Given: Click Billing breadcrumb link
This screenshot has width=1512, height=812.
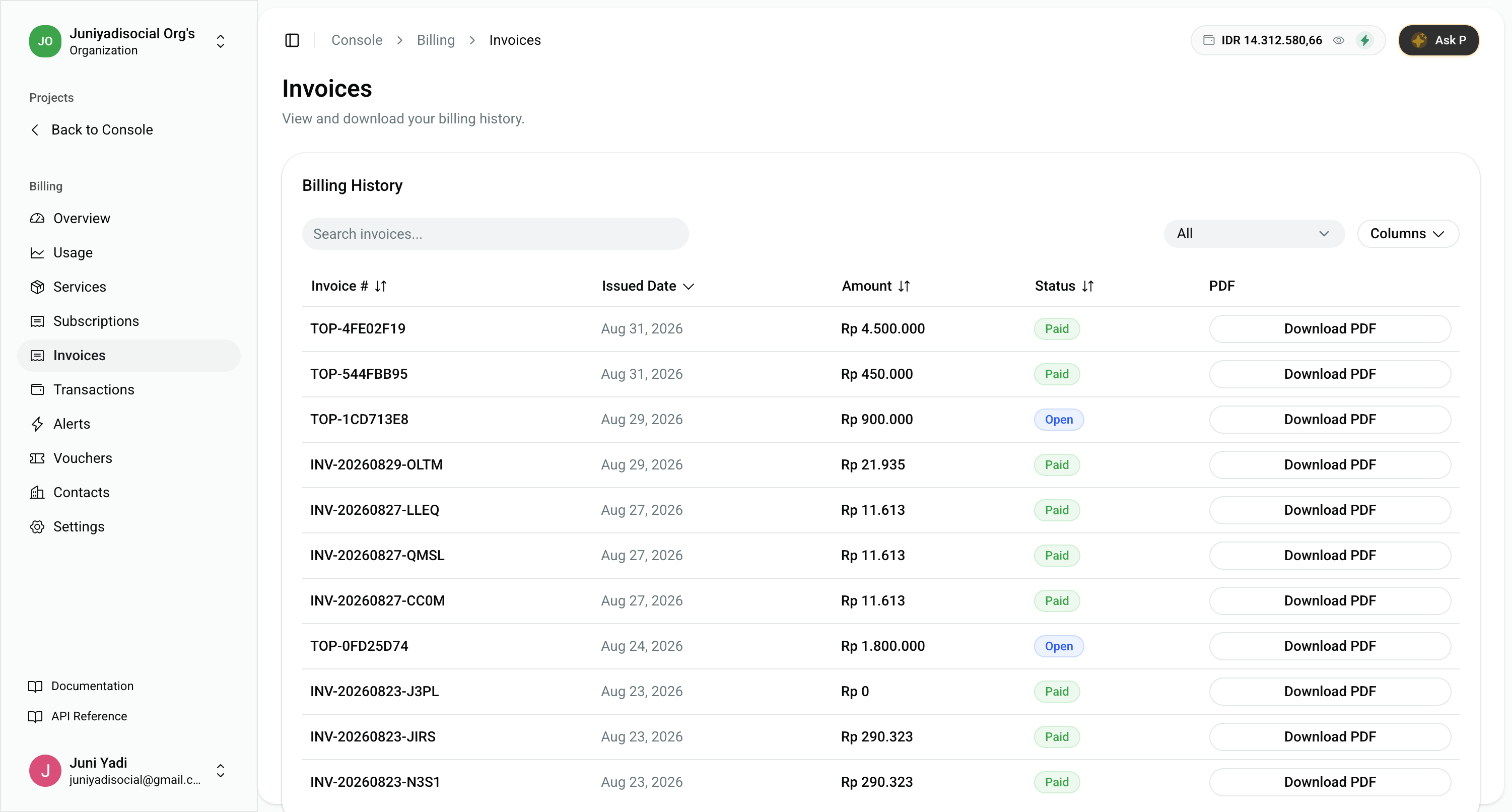Looking at the screenshot, I should [x=436, y=40].
